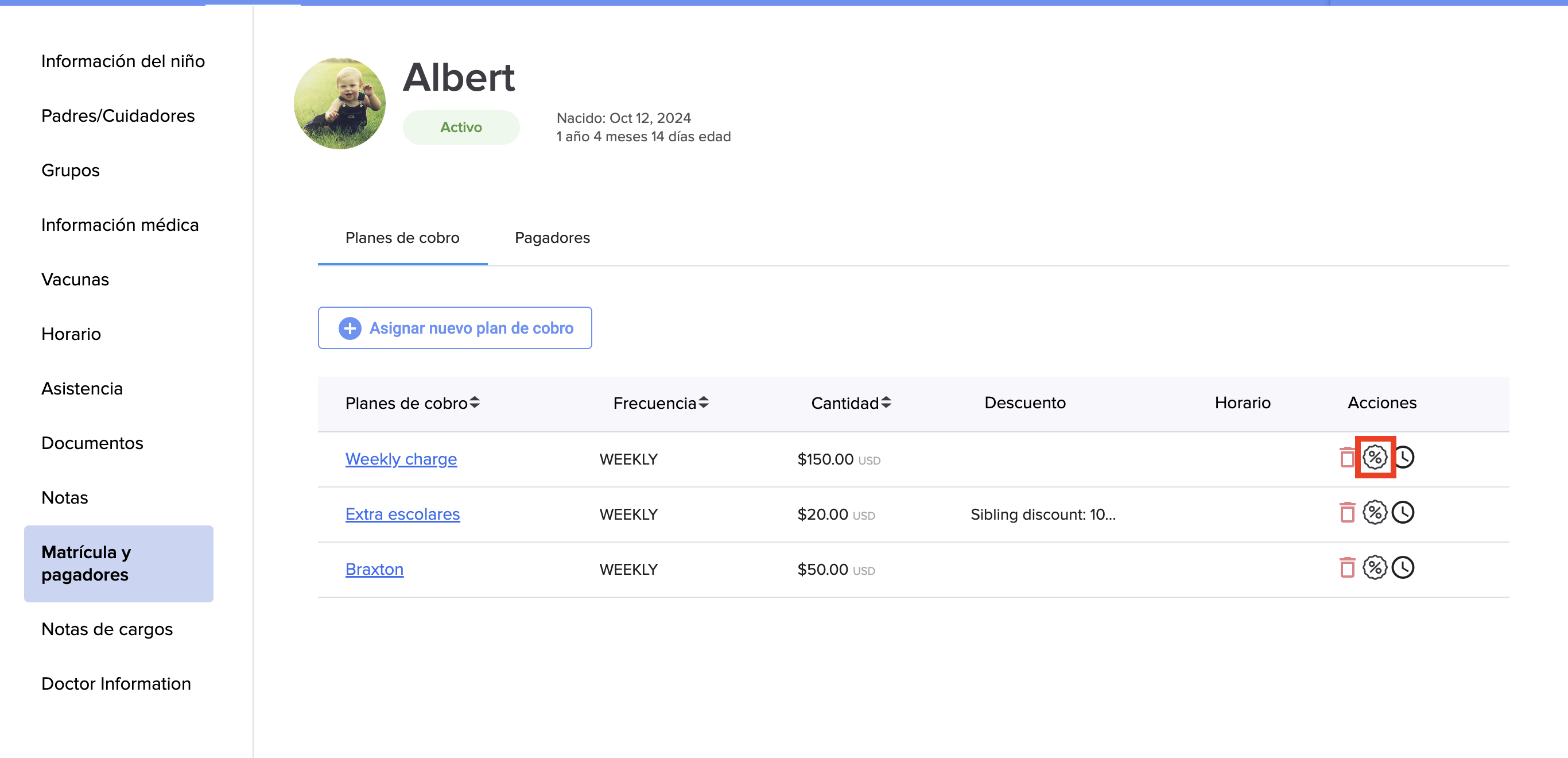Viewport: 1568px width, 758px height.
Task: Select the Planes de cobro tab
Action: point(402,238)
